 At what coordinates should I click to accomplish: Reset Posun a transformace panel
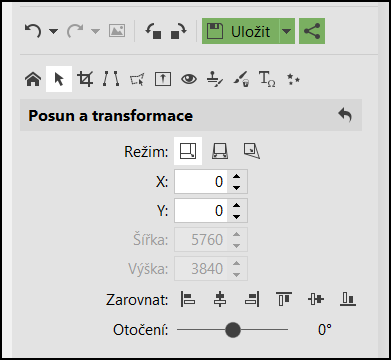(345, 115)
